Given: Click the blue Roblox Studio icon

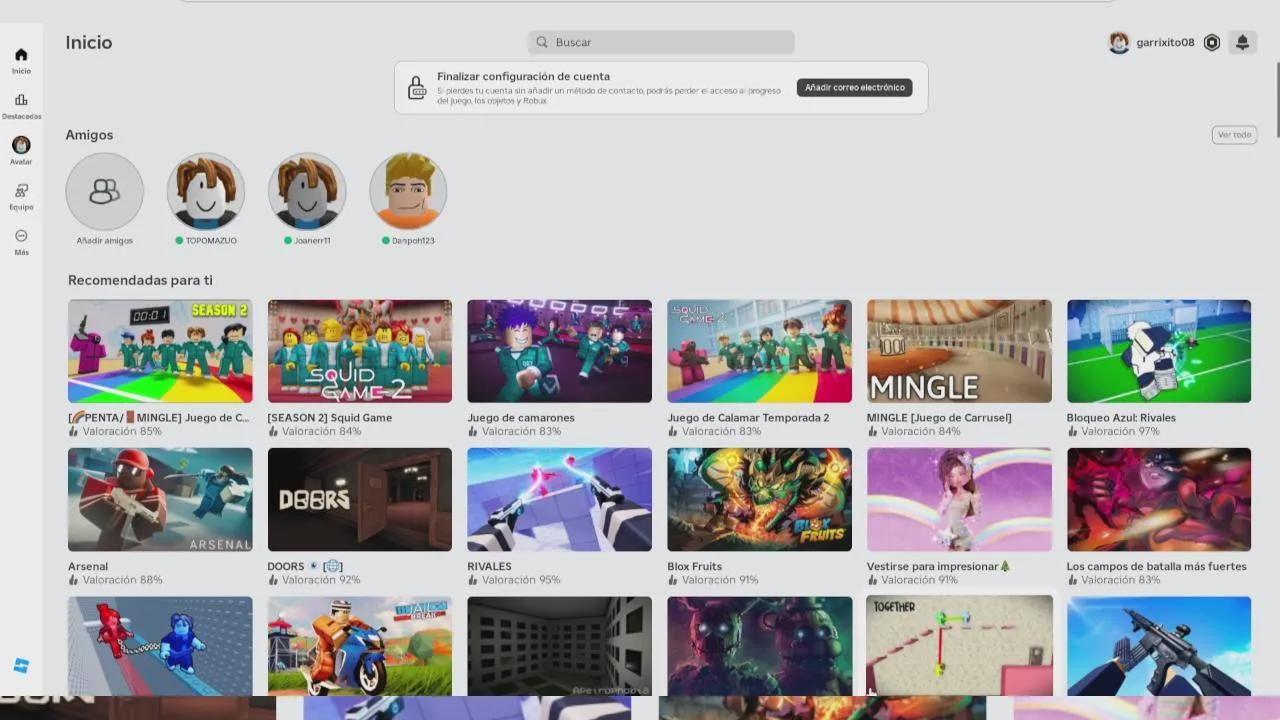Looking at the screenshot, I should point(21,666).
